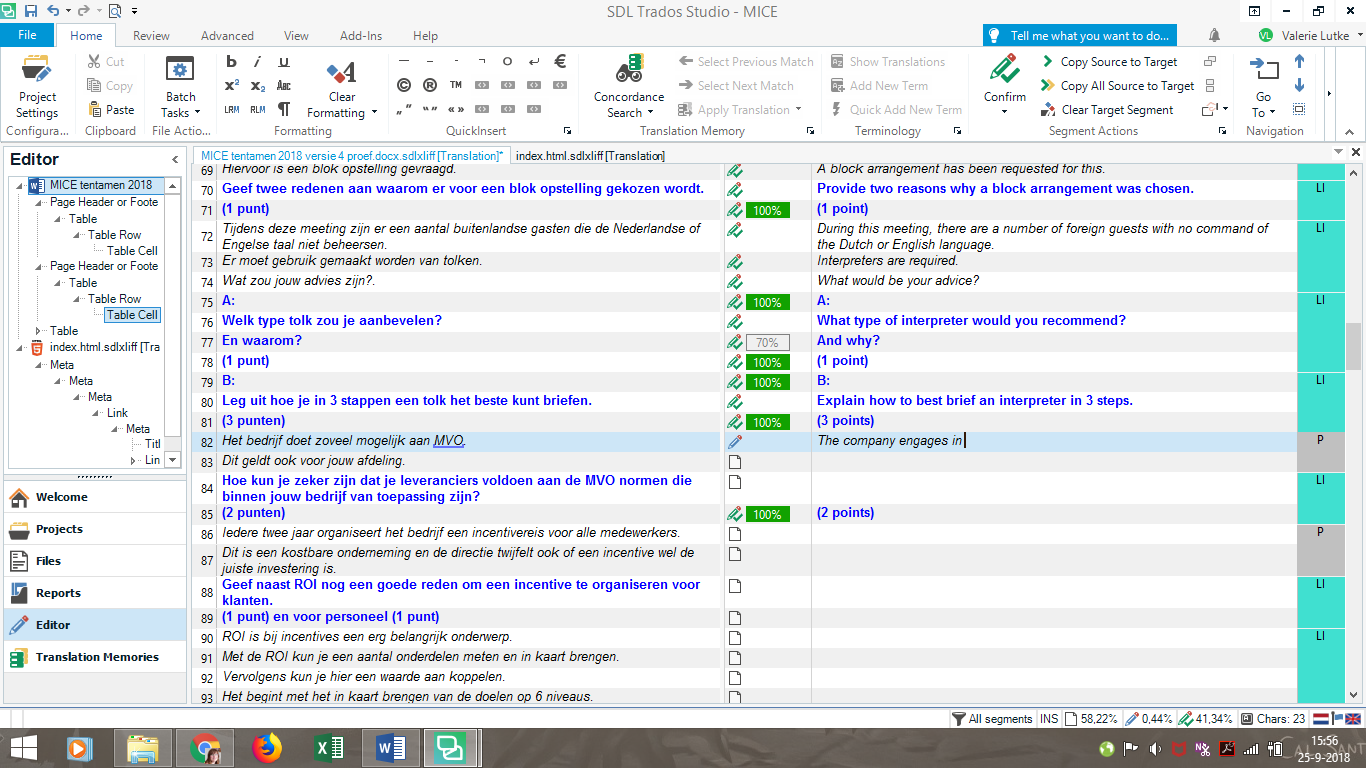Click the Paste button
1366x768 pixels.
pos(111,110)
